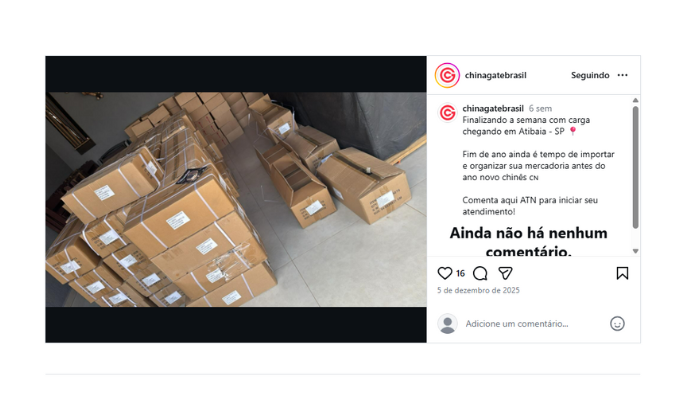Click the caption scrollbar thumb

click(635, 167)
